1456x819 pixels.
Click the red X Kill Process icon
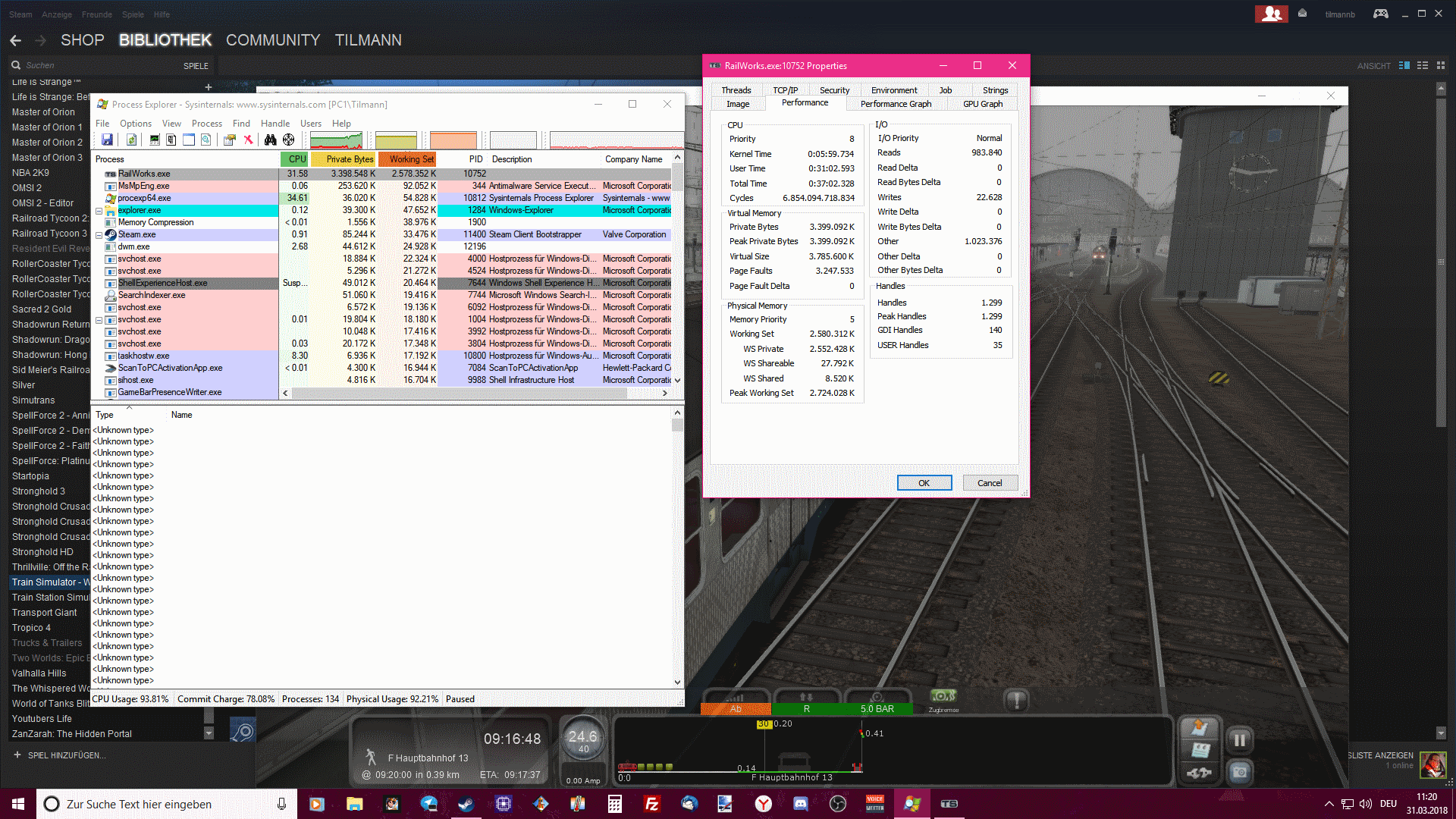[x=248, y=140]
